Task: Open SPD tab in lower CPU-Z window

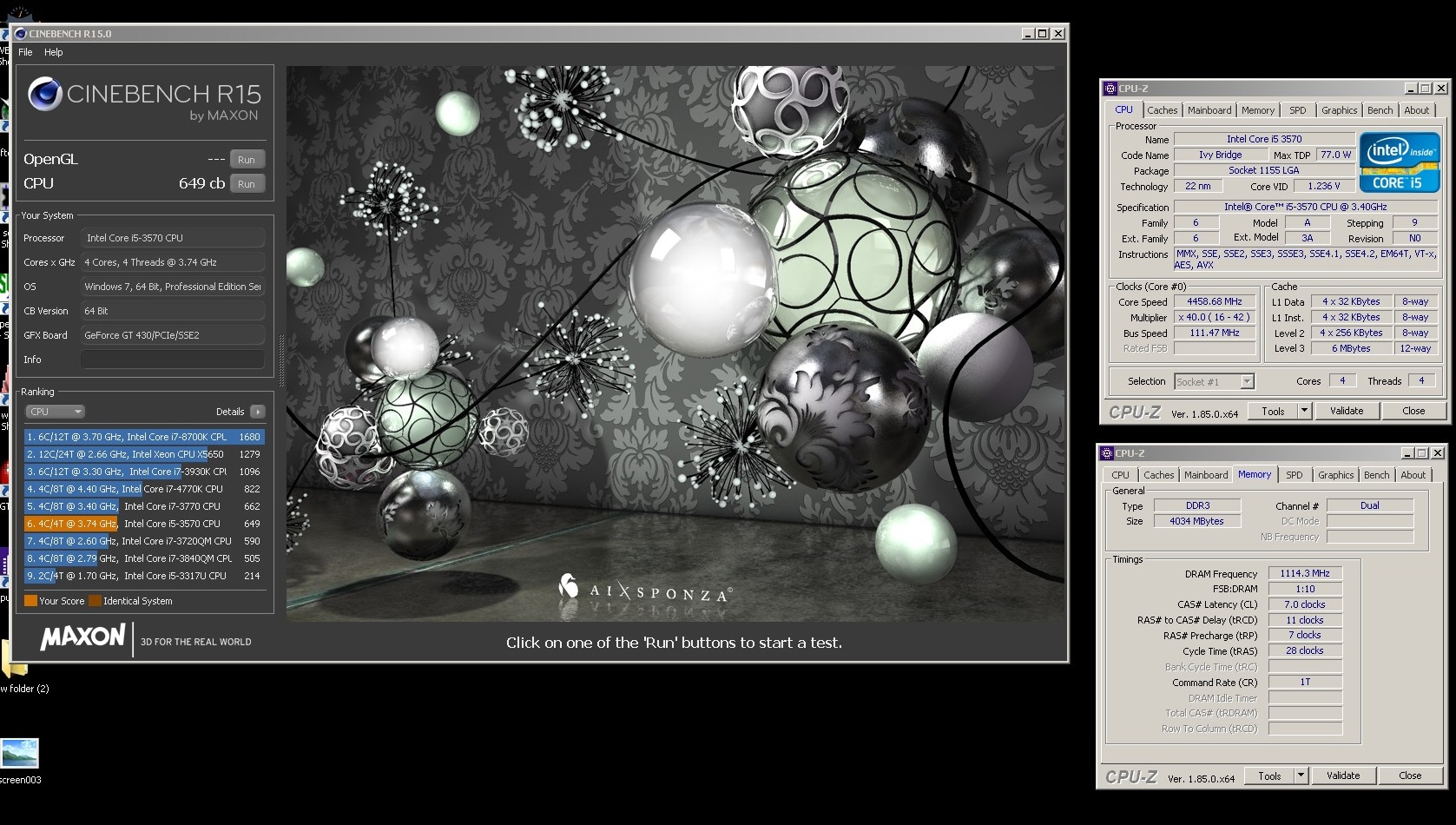Action: (1294, 475)
